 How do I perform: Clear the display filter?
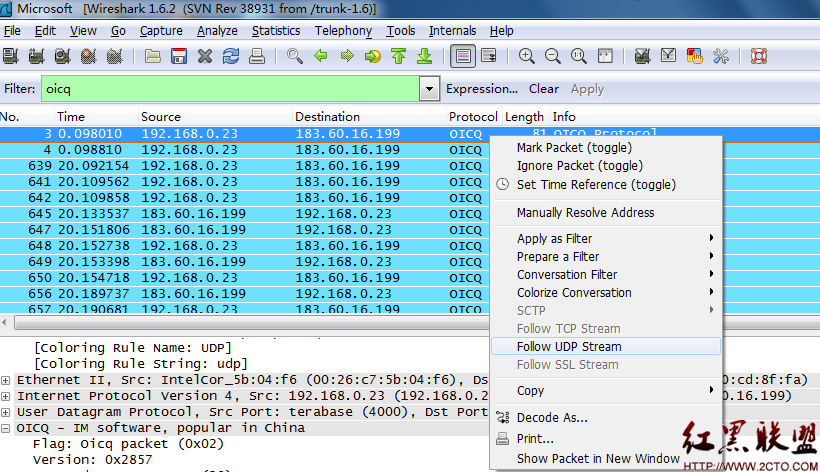[x=543, y=89]
